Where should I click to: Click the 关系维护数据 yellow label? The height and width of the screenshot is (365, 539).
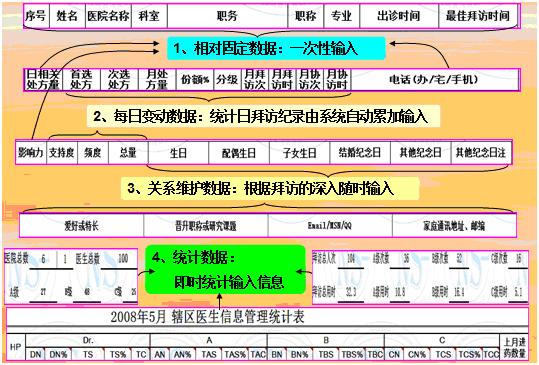click(270, 188)
